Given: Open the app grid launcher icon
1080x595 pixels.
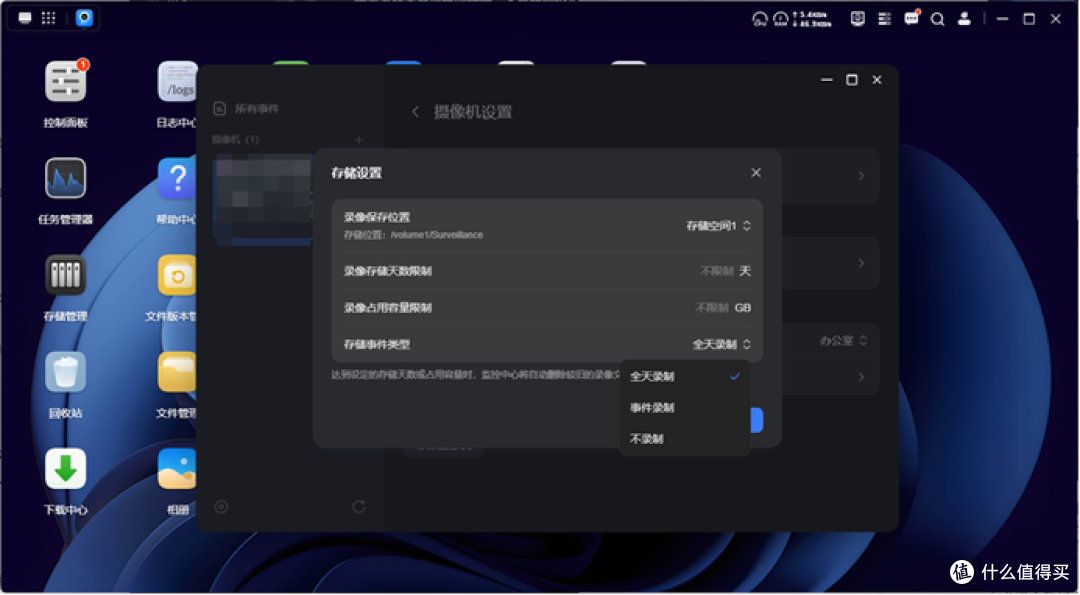Looking at the screenshot, I should (x=48, y=18).
